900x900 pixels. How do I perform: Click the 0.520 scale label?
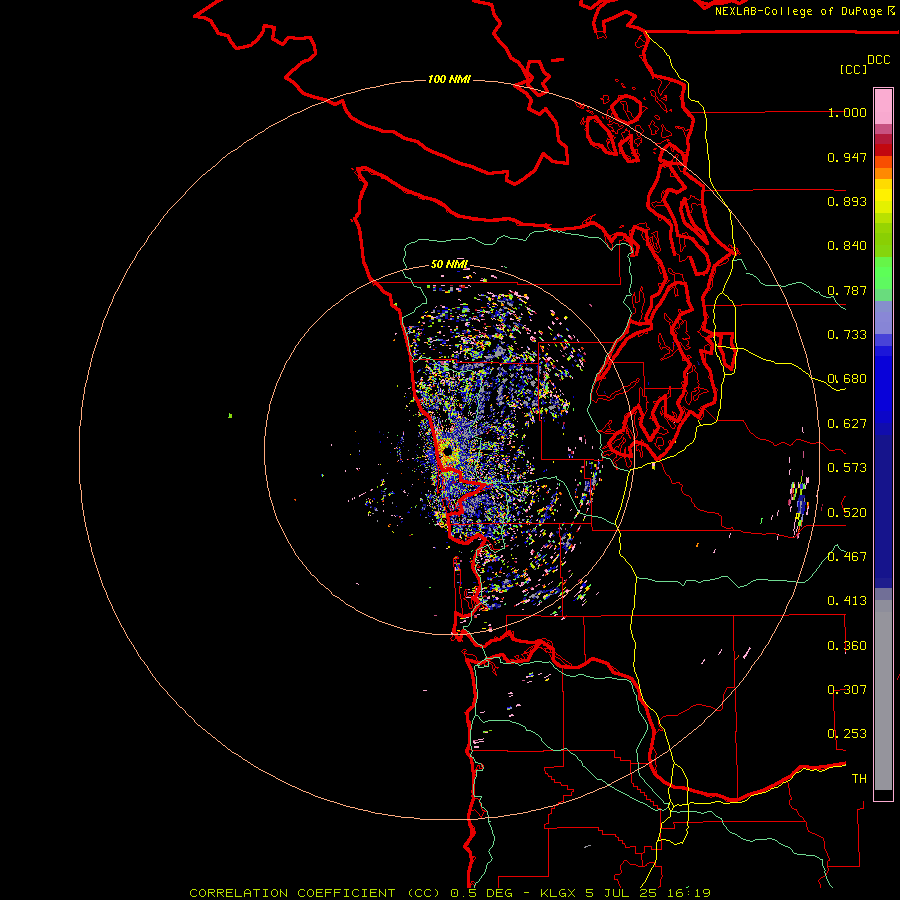coord(847,513)
